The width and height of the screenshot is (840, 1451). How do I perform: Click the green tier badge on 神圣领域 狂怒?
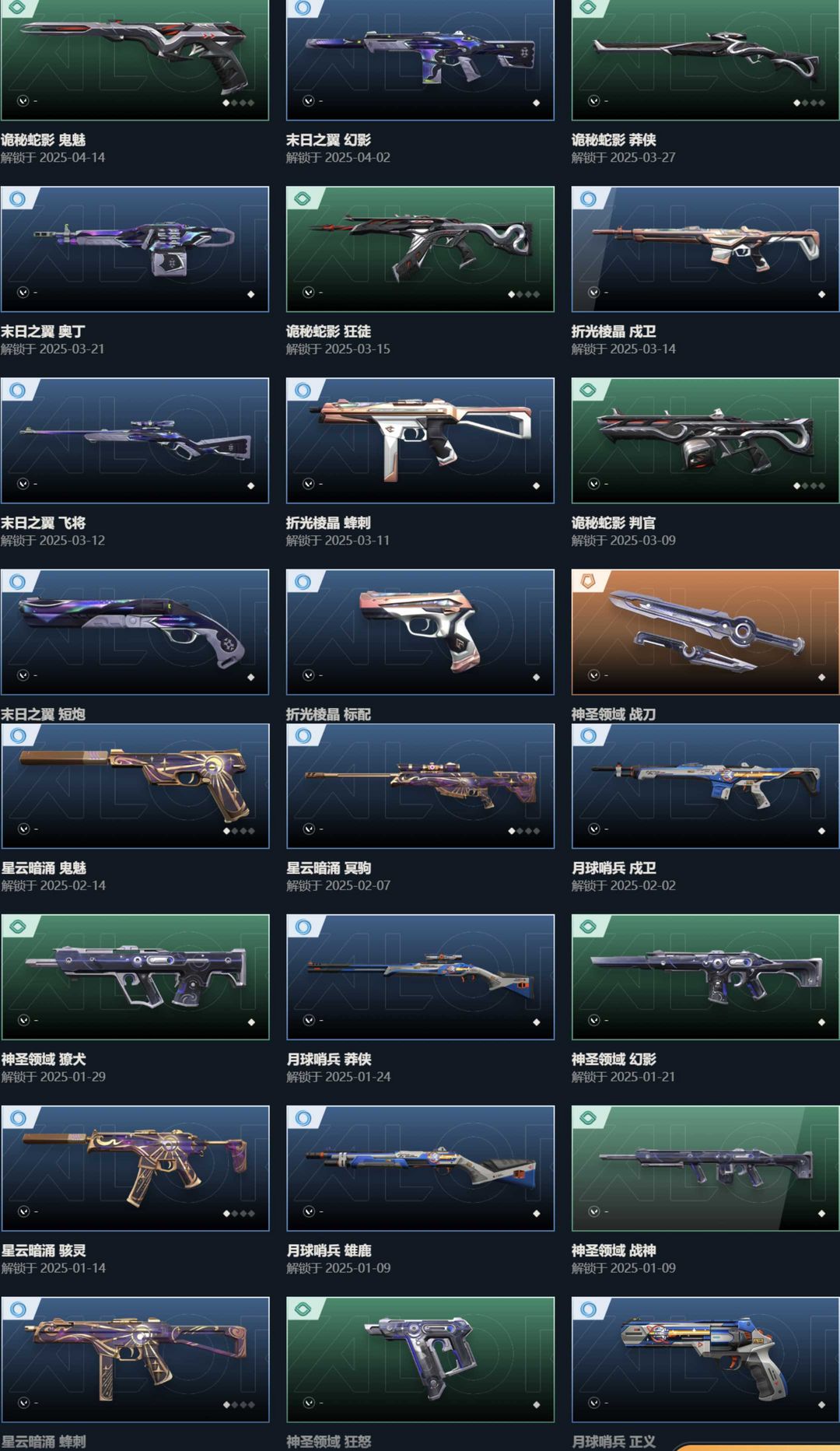coord(303,1309)
